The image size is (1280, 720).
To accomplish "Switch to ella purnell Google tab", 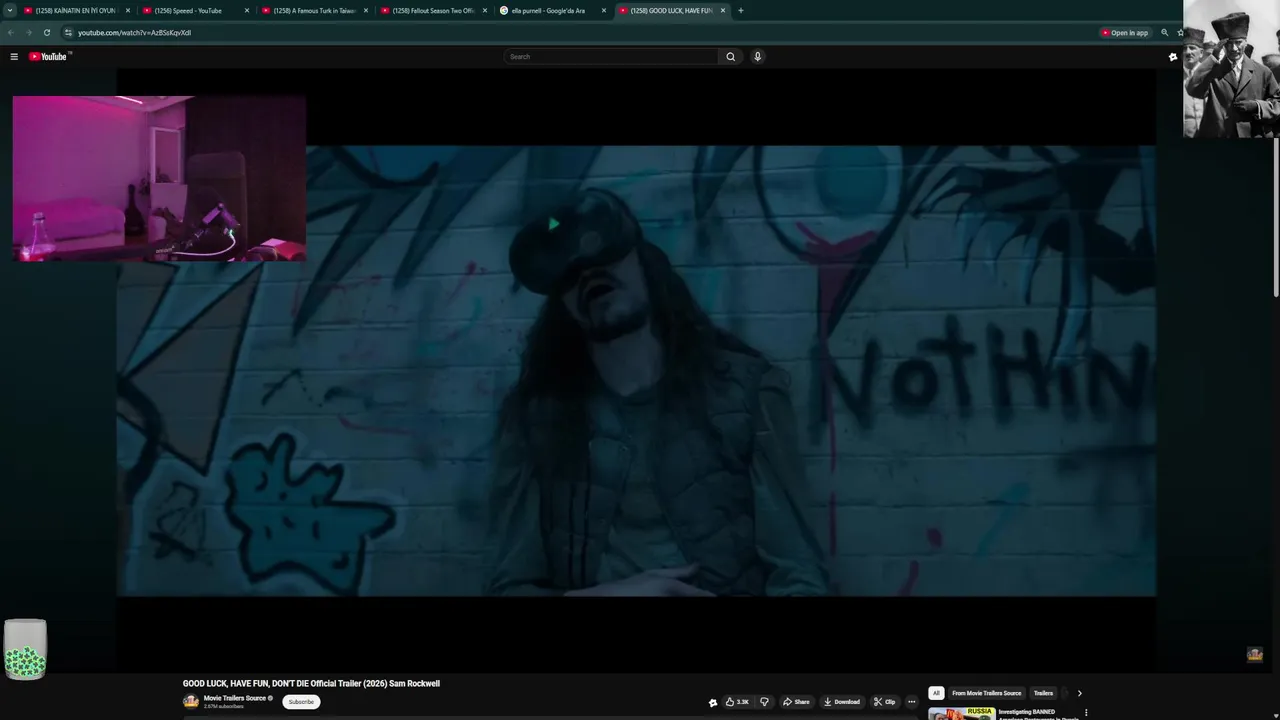I will [x=550, y=11].
